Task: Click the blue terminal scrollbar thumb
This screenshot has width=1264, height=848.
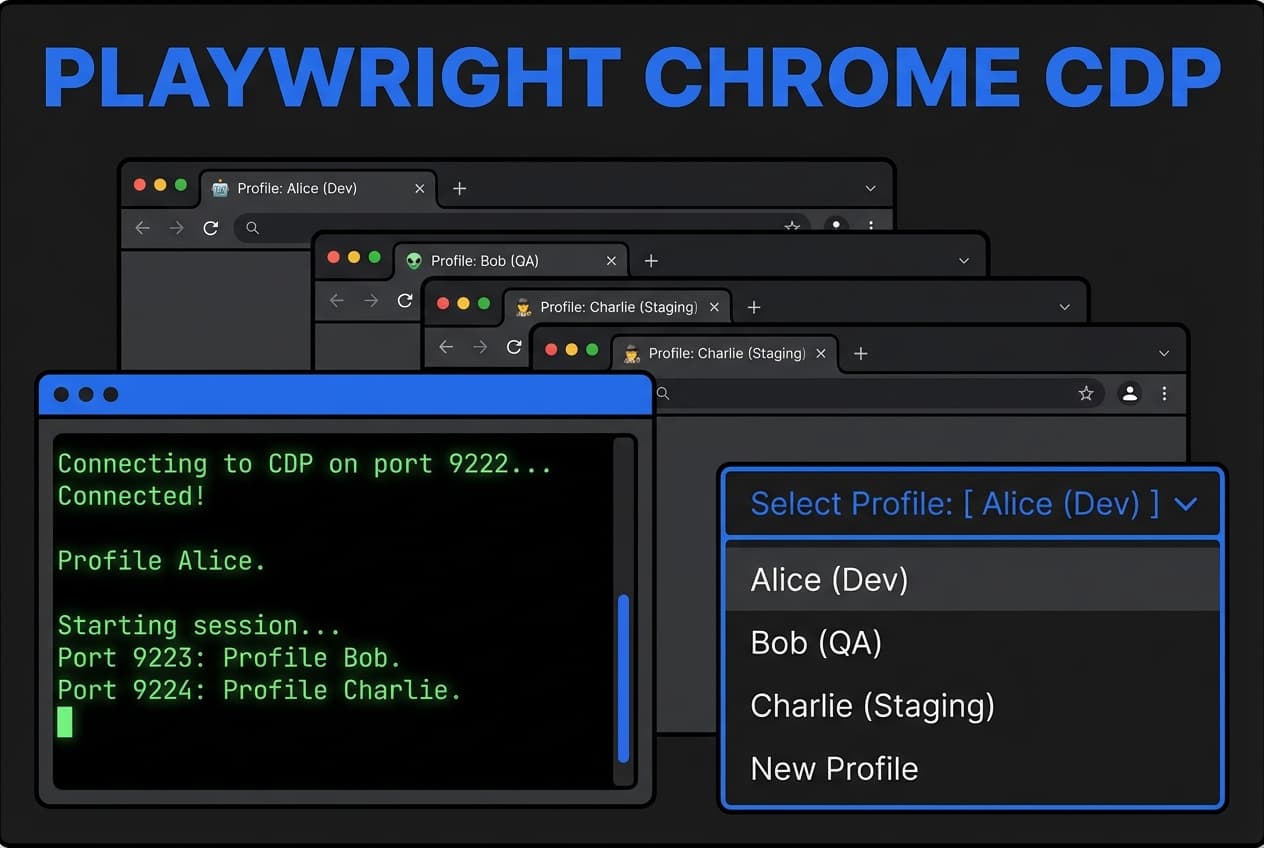Action: (x=623, y=678)
